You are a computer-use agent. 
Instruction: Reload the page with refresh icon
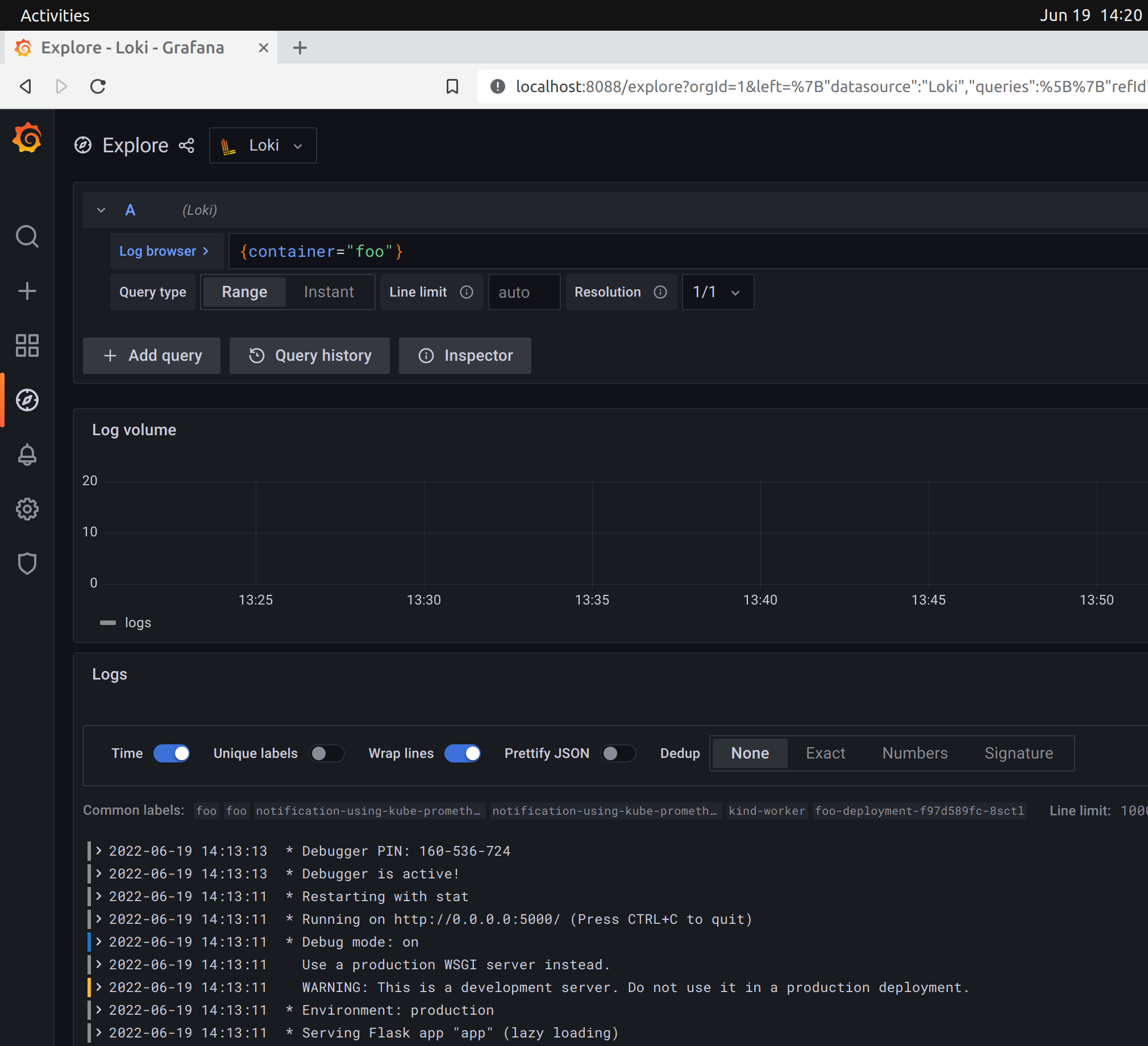(98, 86)
